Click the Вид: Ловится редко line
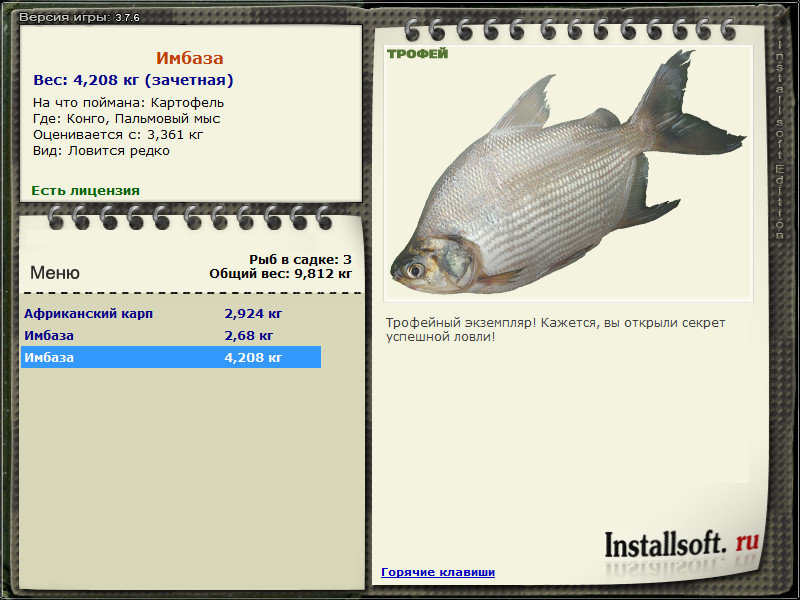This screenshot has width=800, height=600. click(101, 151)
